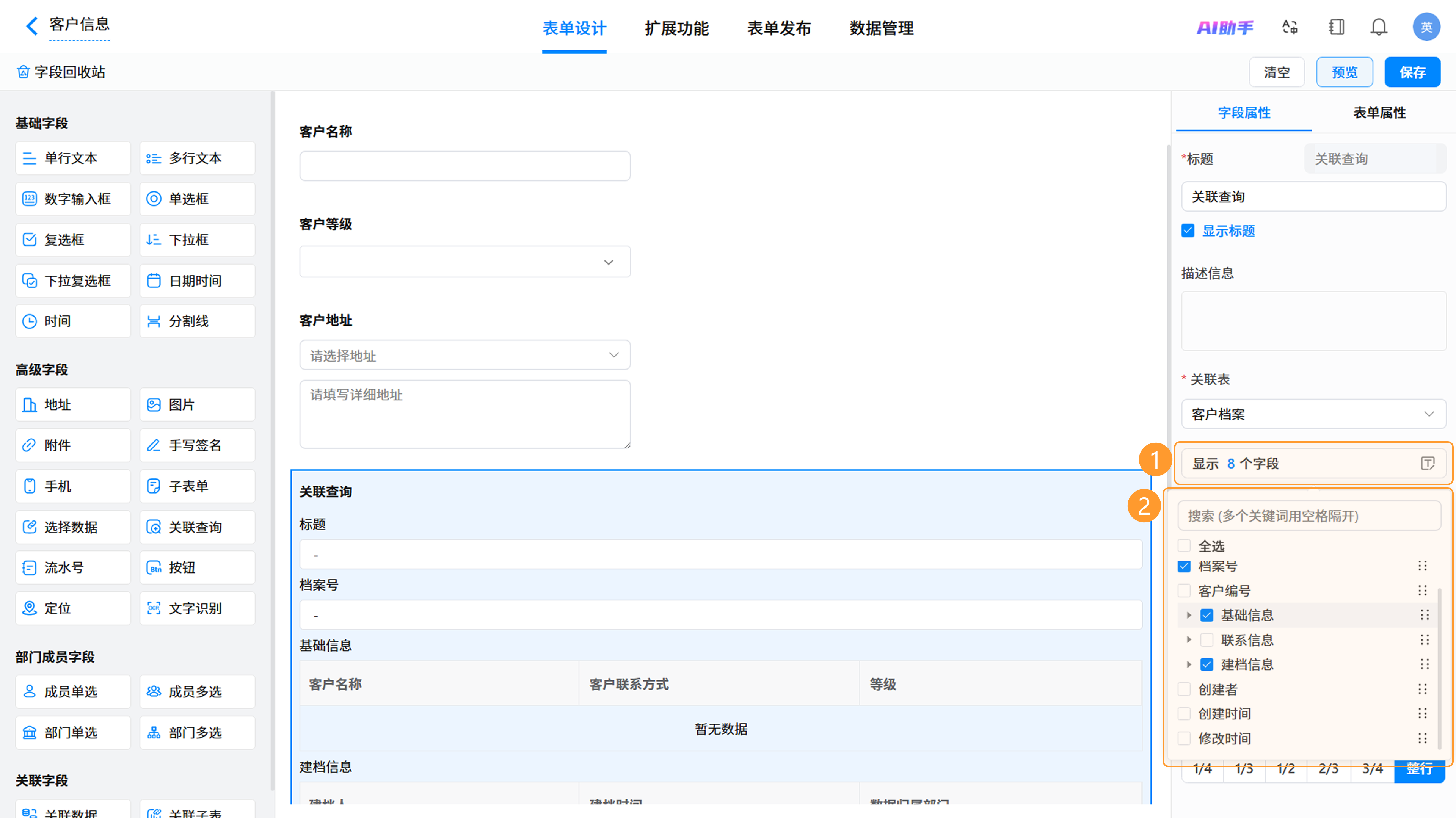Viewport: 1456px width, 818px height.
Task: Click the field search box 搜索
Action: [x=1309, y=516]
